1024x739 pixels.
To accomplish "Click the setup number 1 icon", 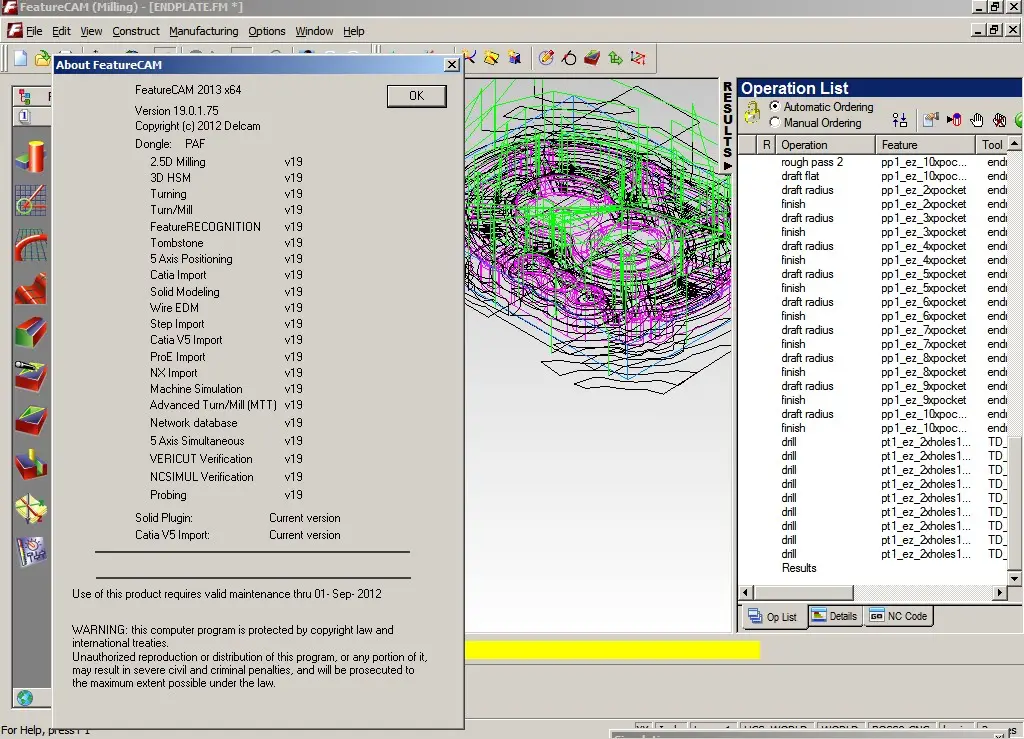I will pos(24,116).
